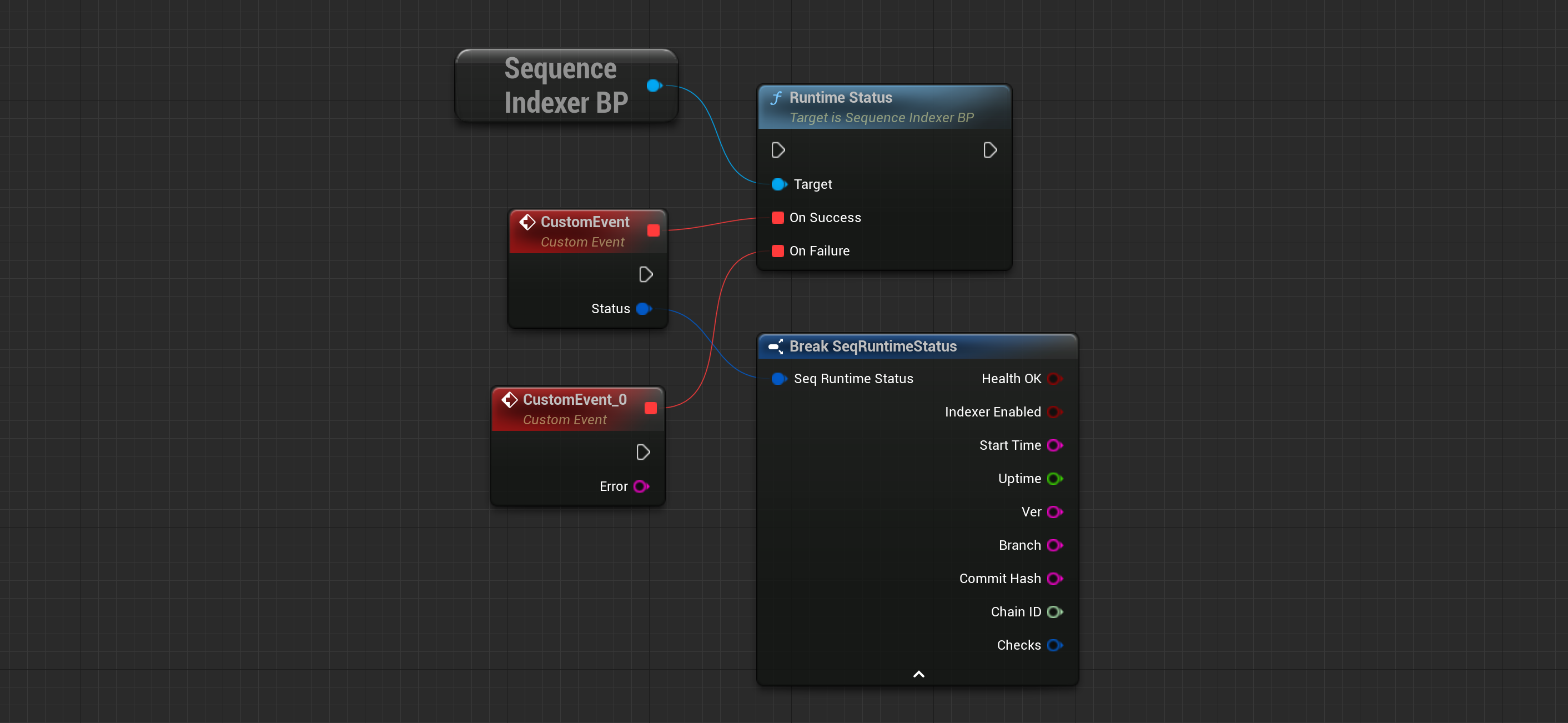Image resolution: width=1568 pixels, height=723 pixels.
Task: Click the Runtime Status input execution pin
Action: coord(777,150)
